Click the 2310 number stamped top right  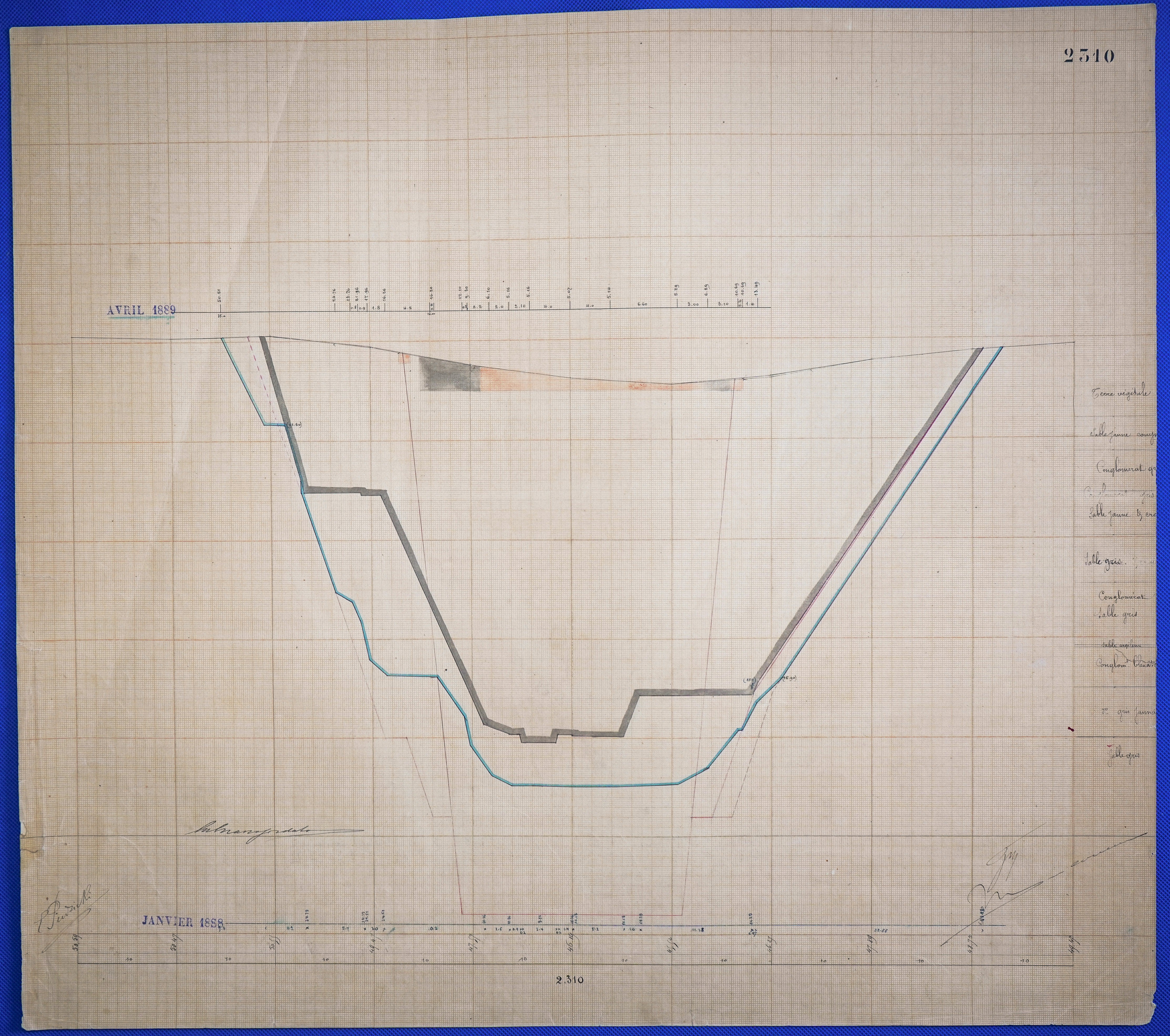[1089, 55]
